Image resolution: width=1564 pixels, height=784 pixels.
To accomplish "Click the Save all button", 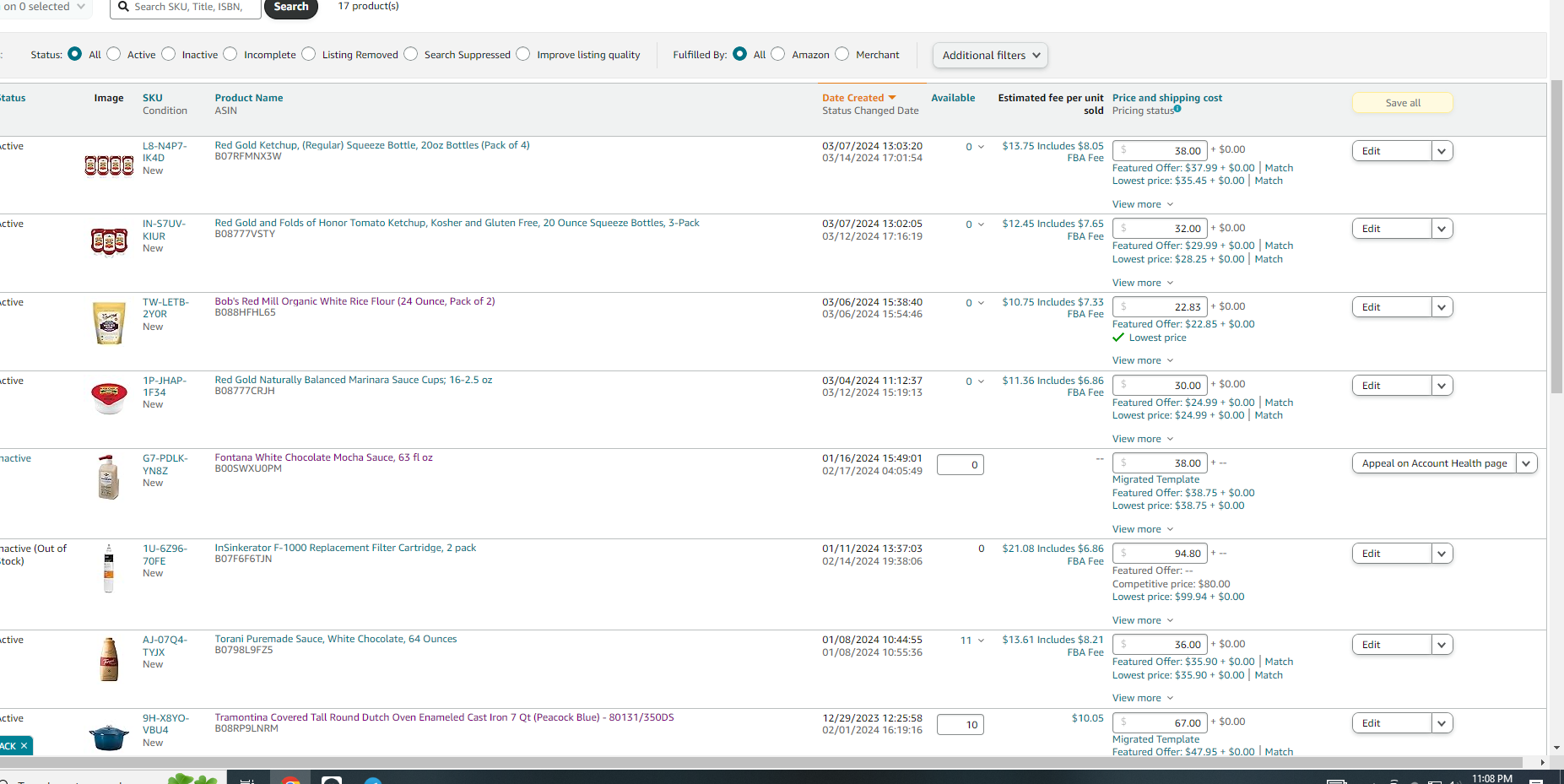I will (x=1403, y=103).
